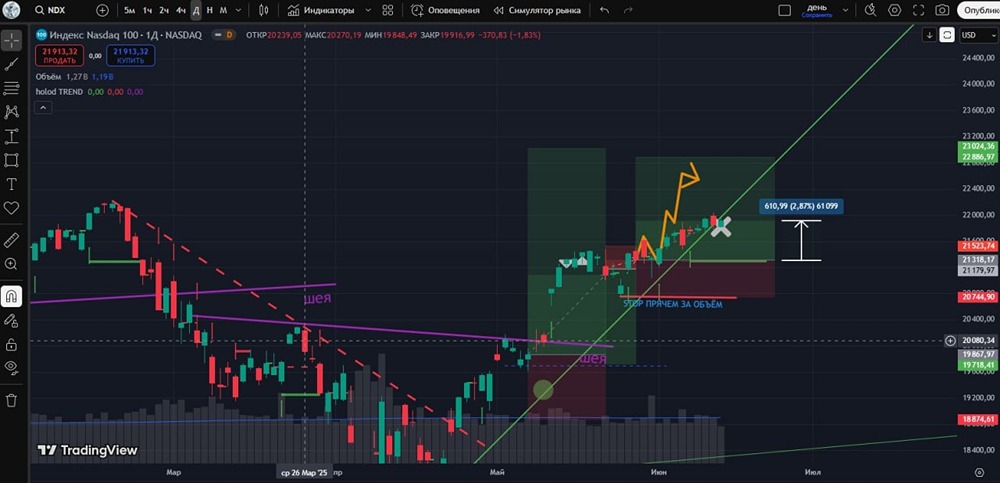Switch to the monthly М timeframe
Image resolution: width=1000 pixels, height=483 pixels.
click(223, 10)
